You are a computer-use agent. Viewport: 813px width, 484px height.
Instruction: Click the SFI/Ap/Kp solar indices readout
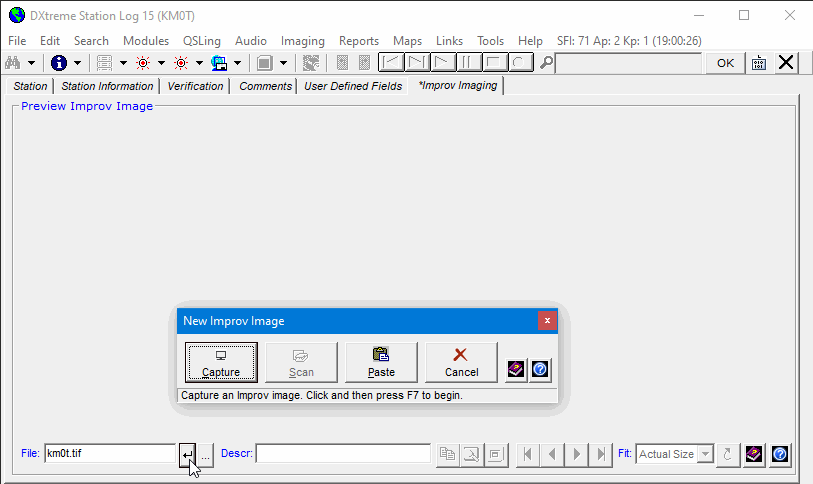coord(629,41)
